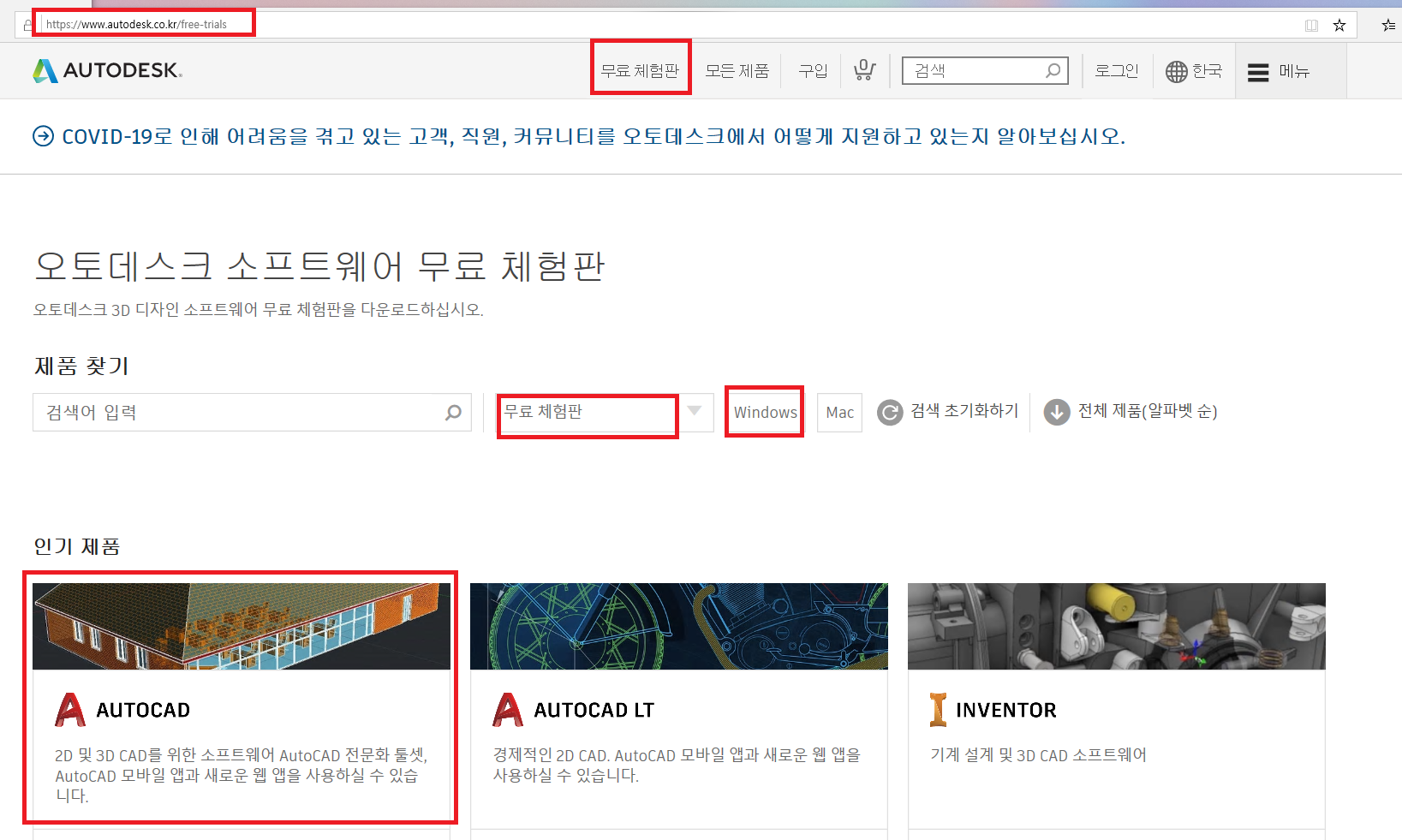
Task: Click the 검색 초기화하기 link
Action: click(964, 411)
